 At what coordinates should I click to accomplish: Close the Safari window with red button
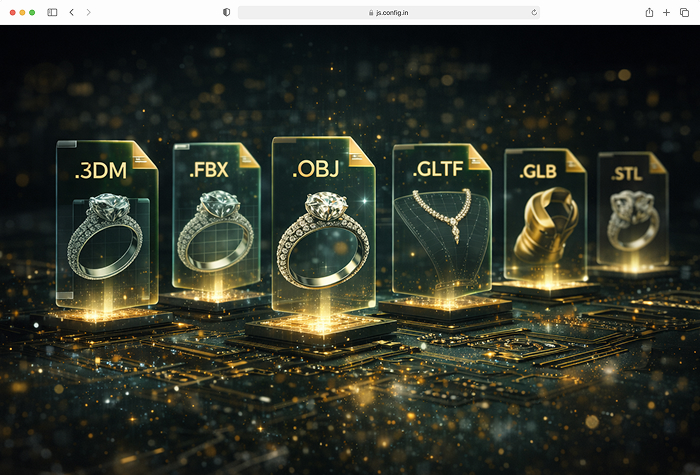[11, 12]
